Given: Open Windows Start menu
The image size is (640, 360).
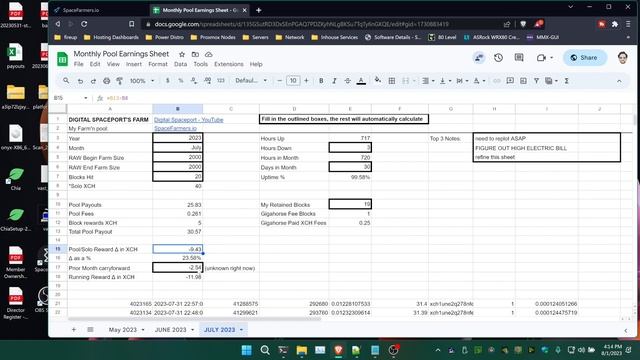Looking at the screenshot, I should (247, 350).
